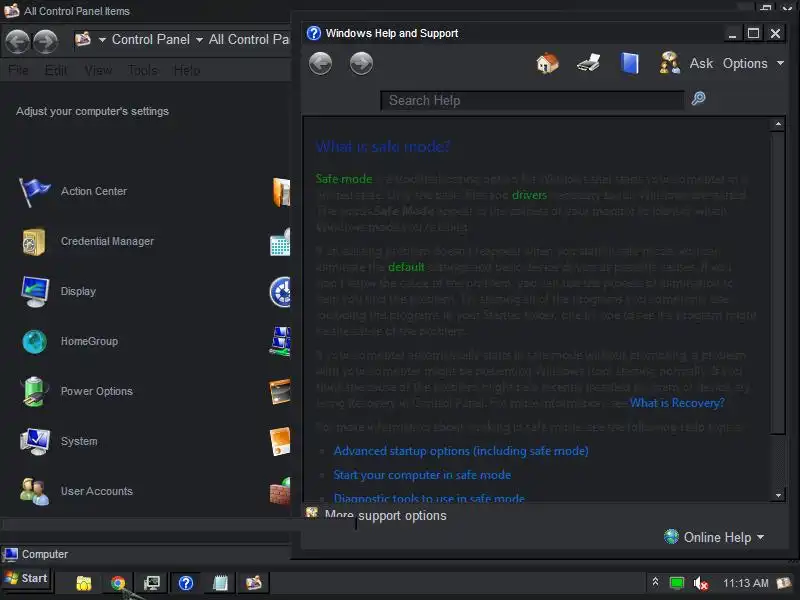Open the Start menu
Viewport: 800px width, 600px height.
pyautogui.click(x=27, y=579)
